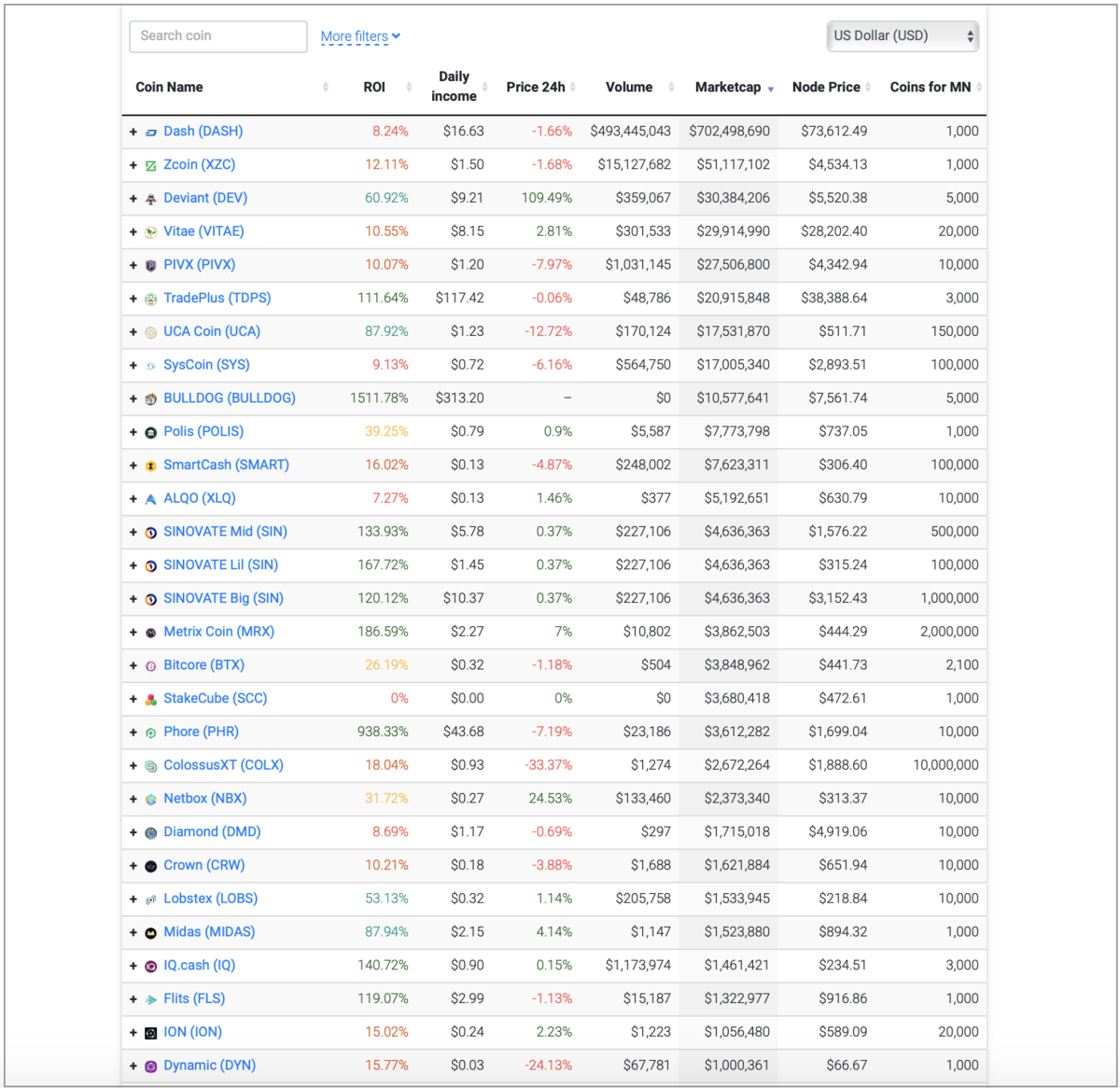
Task: Click the TradePlus coin logo icon
Action: (150, 300)
